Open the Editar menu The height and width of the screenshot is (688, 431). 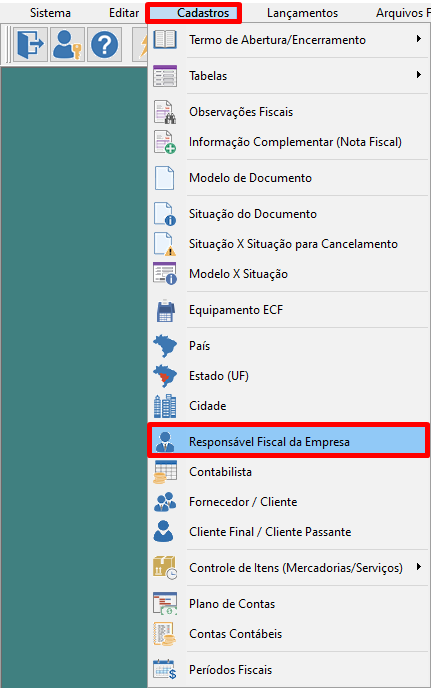click(124, 13)
